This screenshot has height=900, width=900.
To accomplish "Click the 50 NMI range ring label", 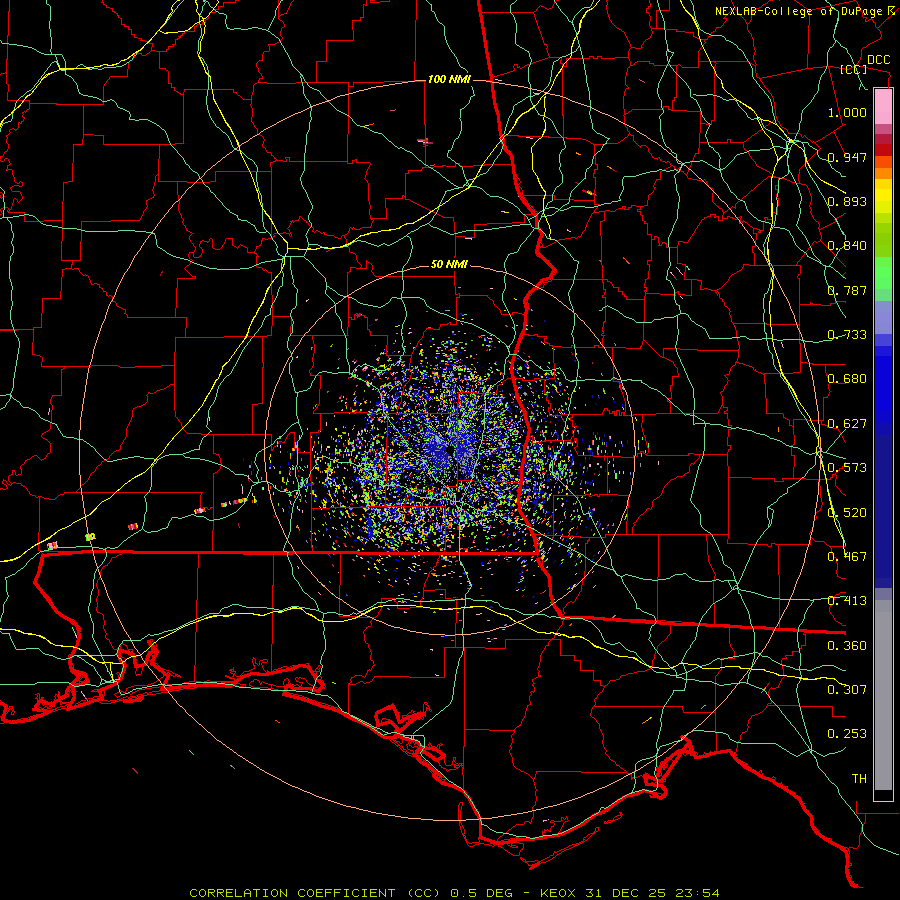I will pyautogui.click(x=449, y=264).
